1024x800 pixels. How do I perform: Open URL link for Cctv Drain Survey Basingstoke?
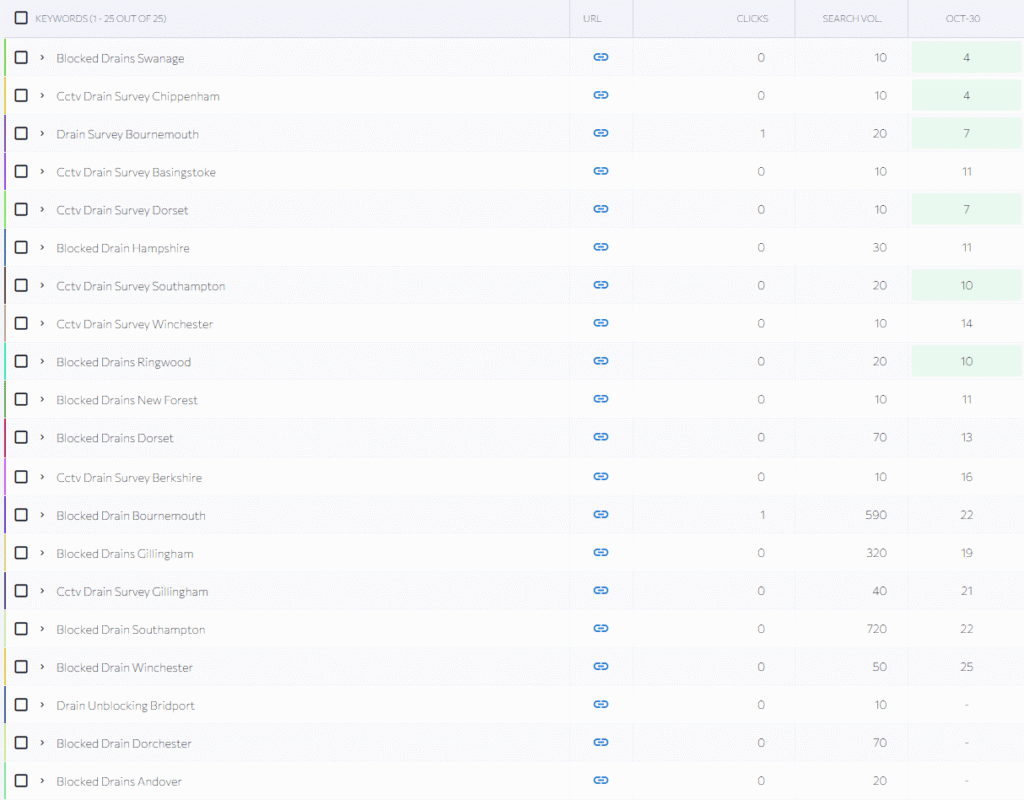[x=601, y=171]
